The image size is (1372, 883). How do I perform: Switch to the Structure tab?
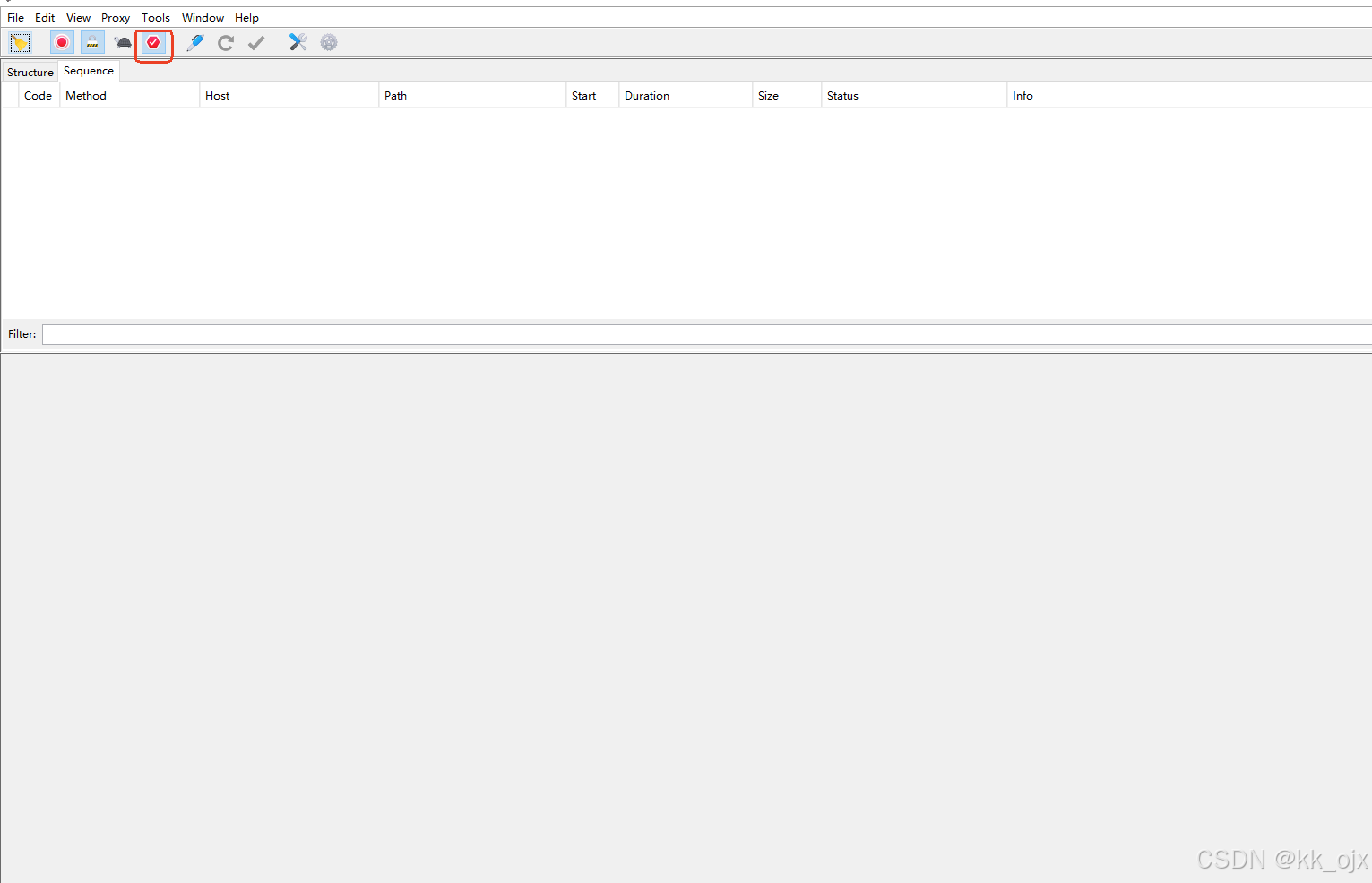coord(30,72)
